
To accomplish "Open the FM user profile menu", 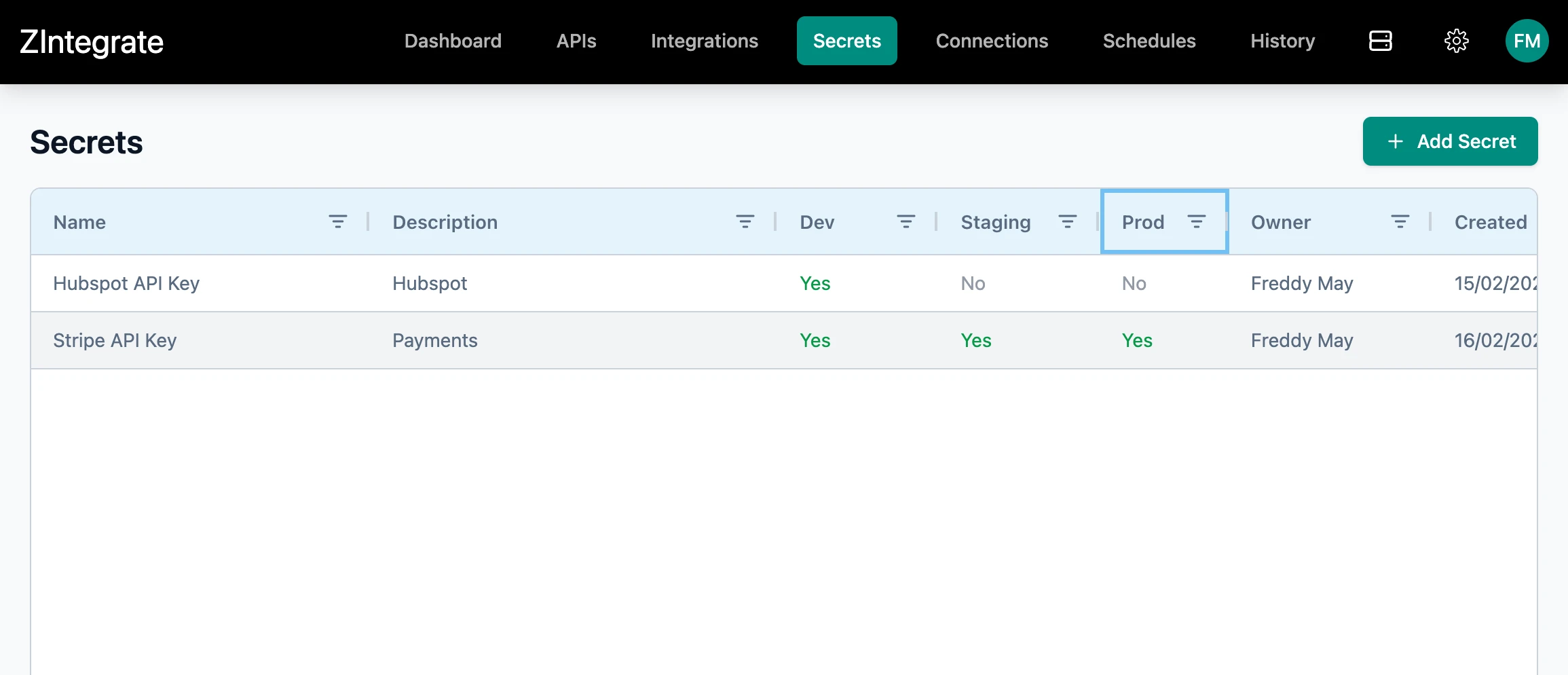I will tap(1527, 41).
